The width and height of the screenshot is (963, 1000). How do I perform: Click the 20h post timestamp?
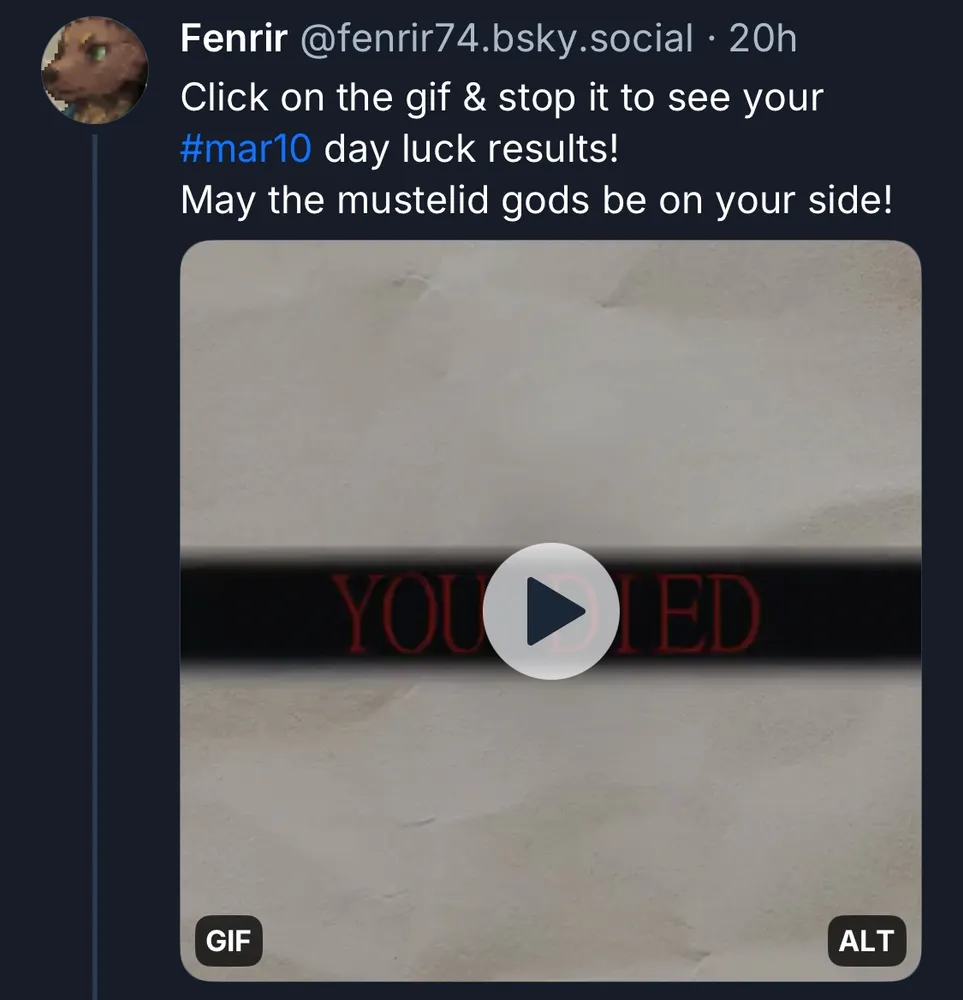(x=763, y=39)
